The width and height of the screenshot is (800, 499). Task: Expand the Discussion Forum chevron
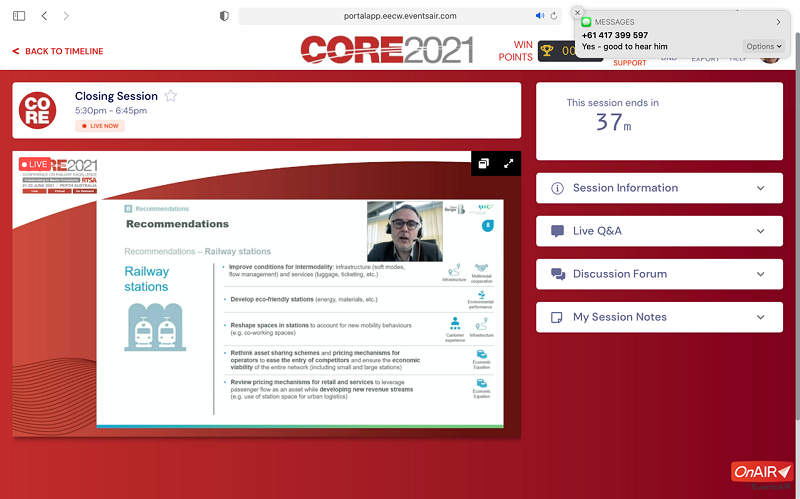coord(760,274)
